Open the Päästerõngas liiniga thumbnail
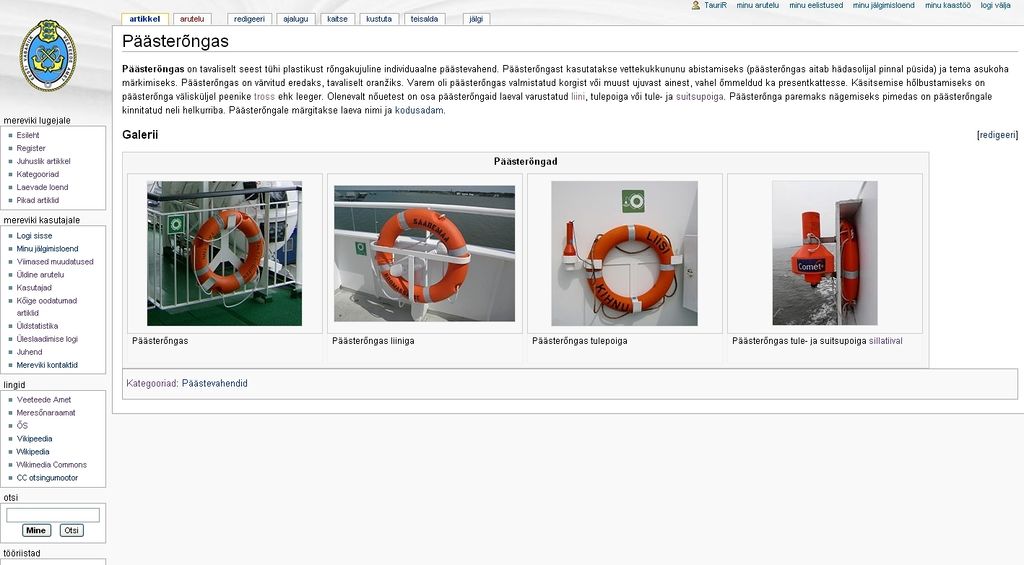Viewport: 1024px width, 565px height. [x=424, y=253]
